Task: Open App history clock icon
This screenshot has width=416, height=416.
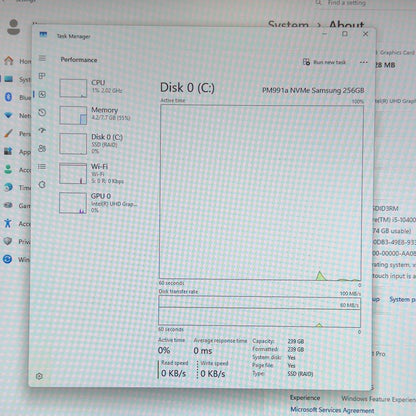Action: [x=42, y=112]
